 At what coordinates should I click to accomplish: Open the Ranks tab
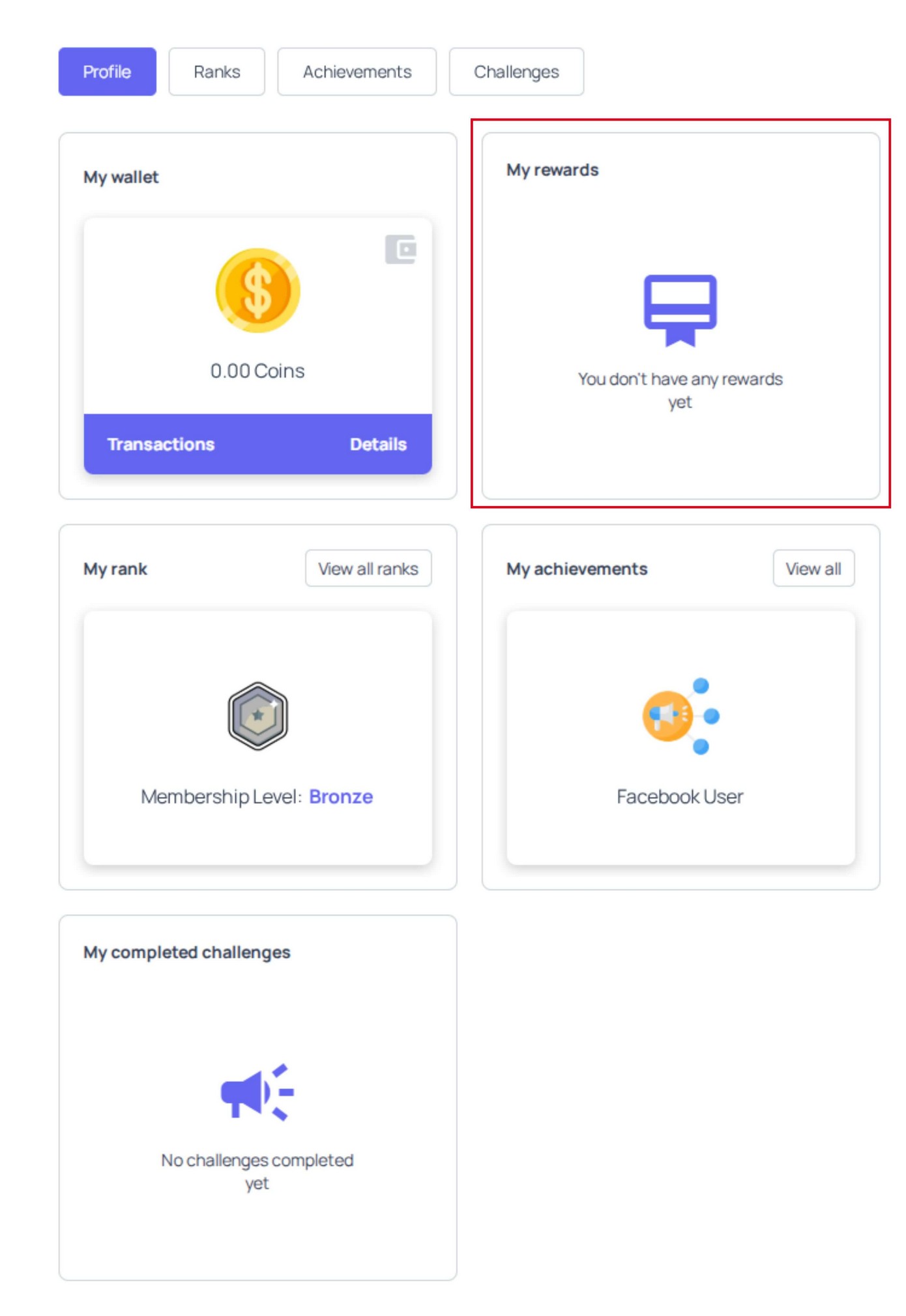coord(216,72)
